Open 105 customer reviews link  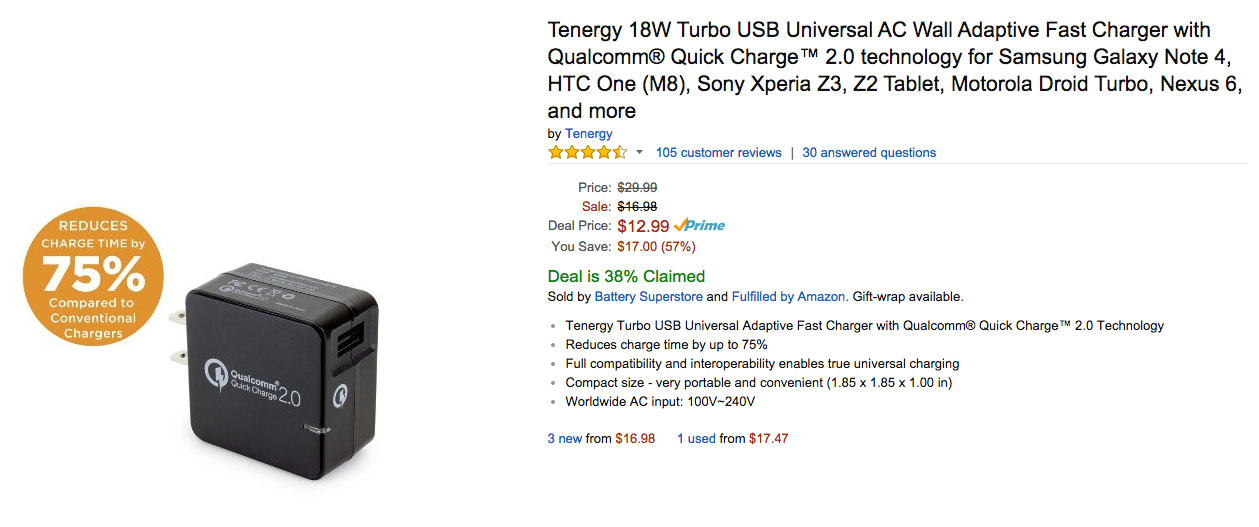click(x=718, y=153)
